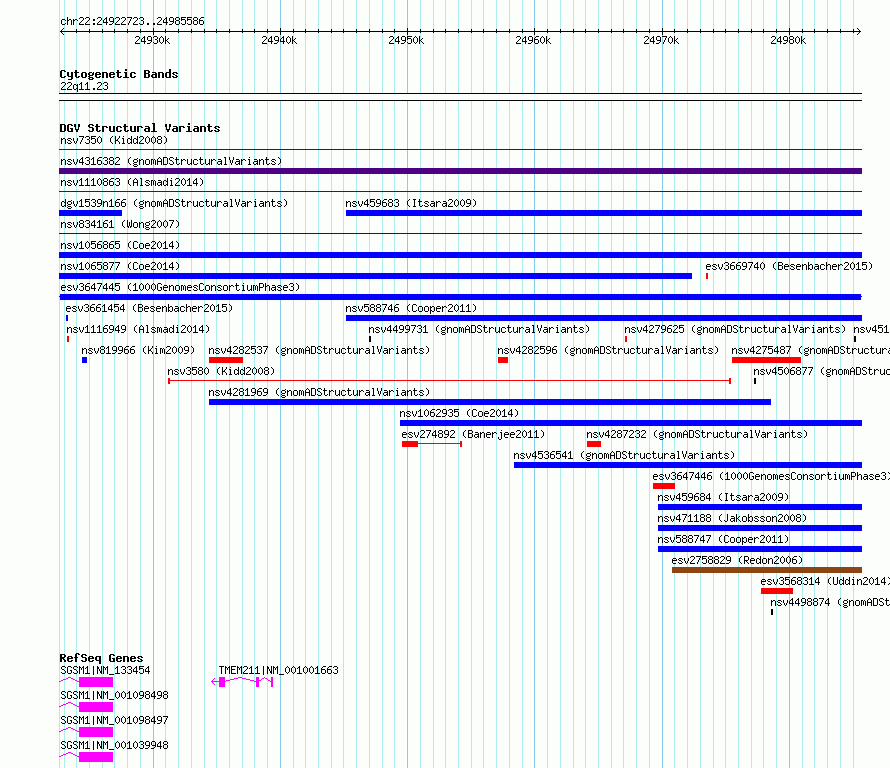Click the nsv1116949 (Alsmadi2014) label

pos(138,329)
